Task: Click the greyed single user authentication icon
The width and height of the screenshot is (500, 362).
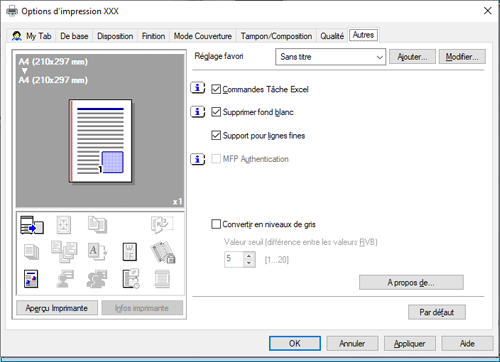Action: (x=65, y=279)
